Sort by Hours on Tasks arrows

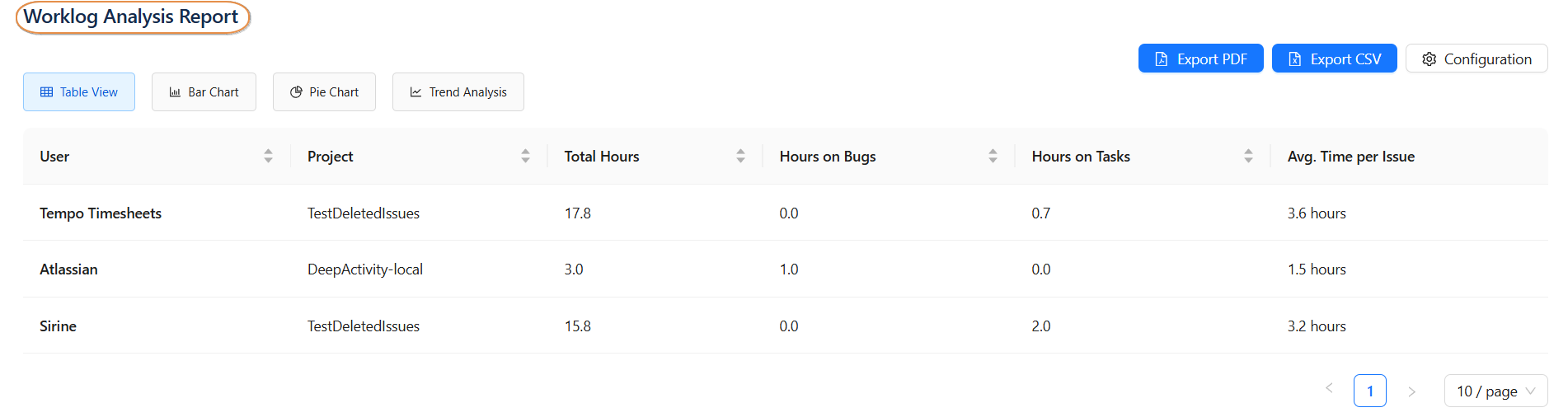[1248, 157]
